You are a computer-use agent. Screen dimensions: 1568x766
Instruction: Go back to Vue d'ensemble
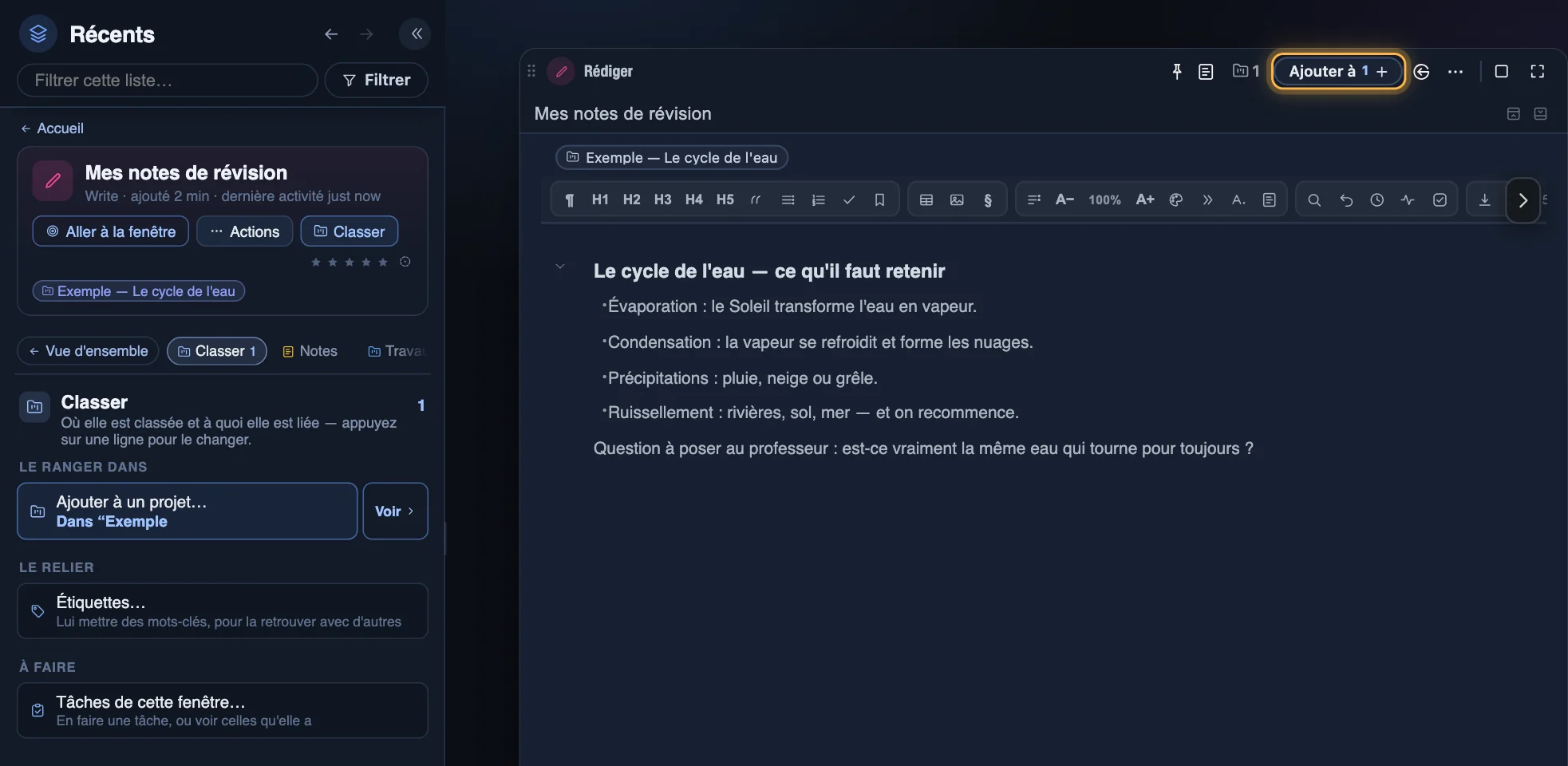point(89,351)
